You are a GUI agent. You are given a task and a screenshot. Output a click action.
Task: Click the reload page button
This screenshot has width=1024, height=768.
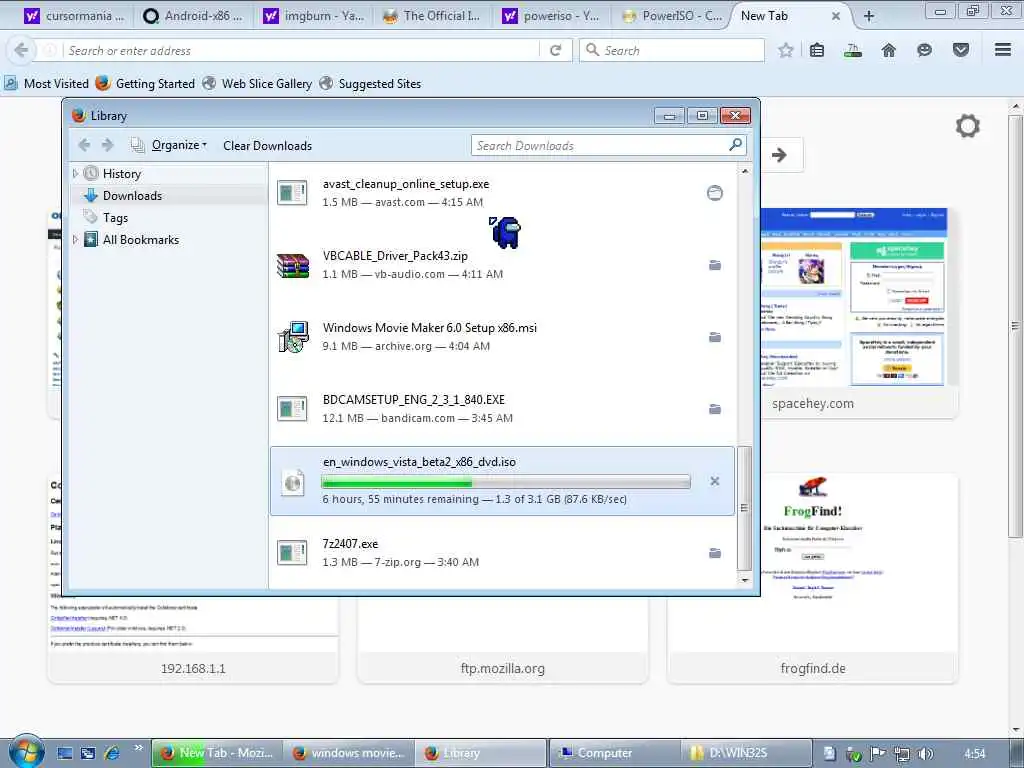pyautogui.click(x=556, y=50)
